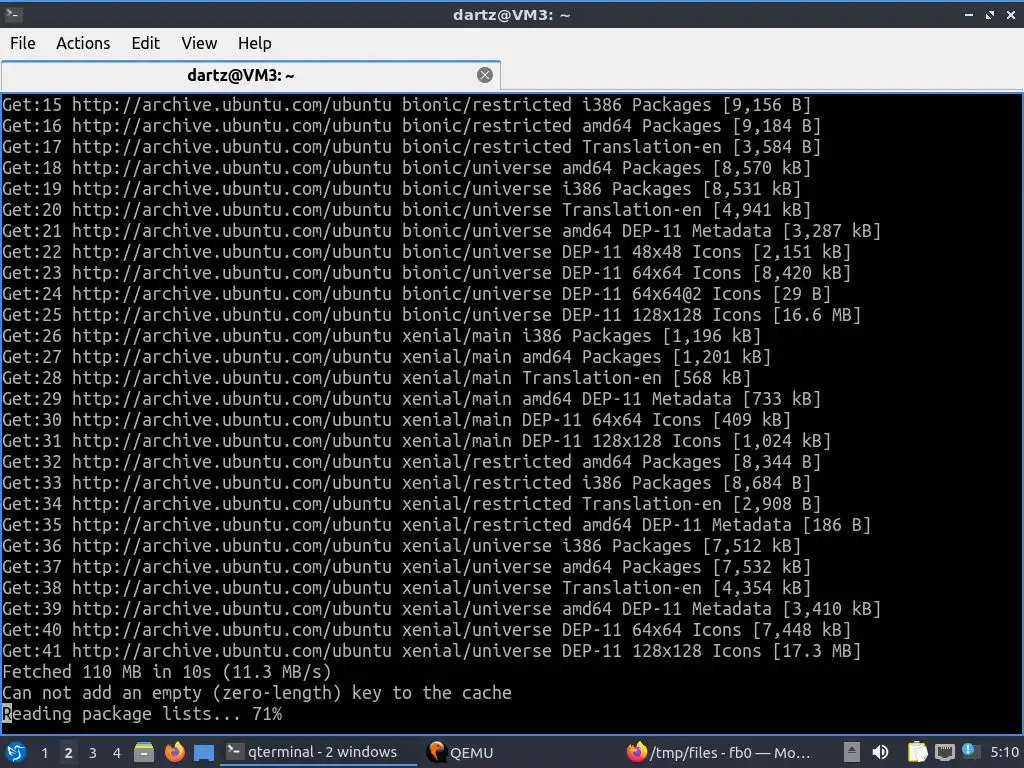Click the Get:37 xenial/universe amd64 Packages line

pos(406,567)
